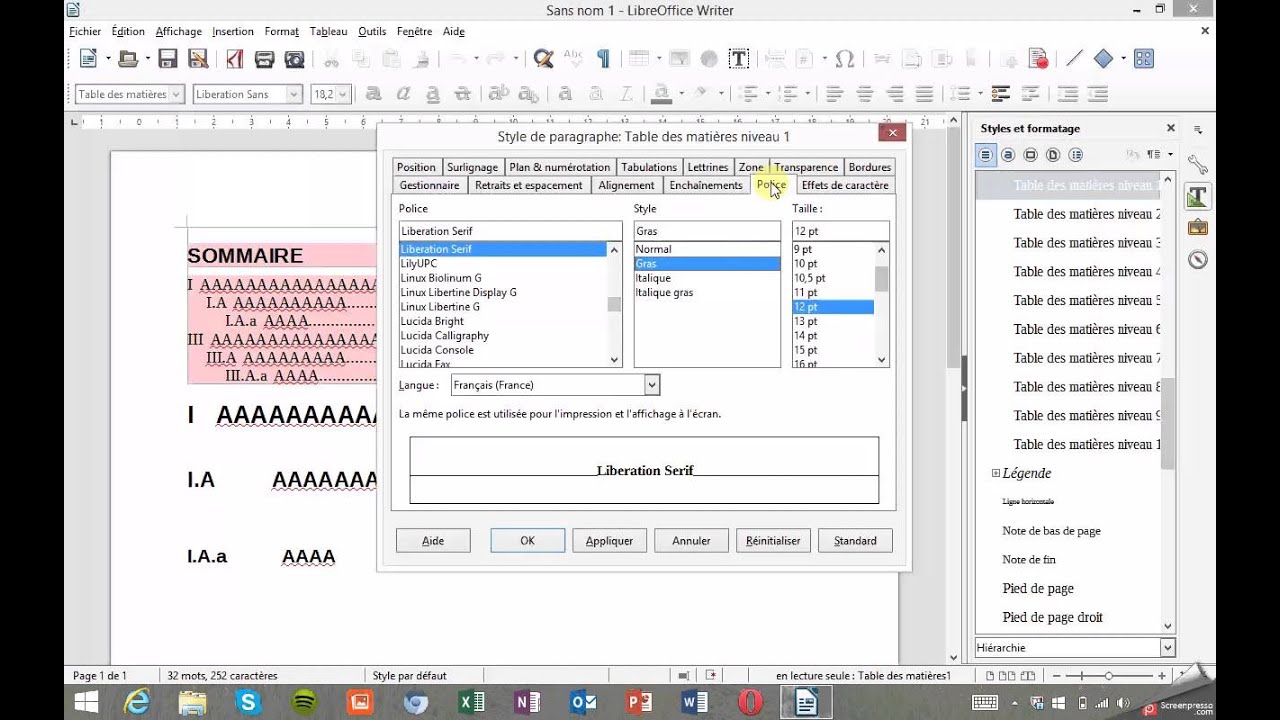Viewport: 1280px width, 720px height.
Task: Switch to the Effets de caractère tab
Action: point(845,185)
